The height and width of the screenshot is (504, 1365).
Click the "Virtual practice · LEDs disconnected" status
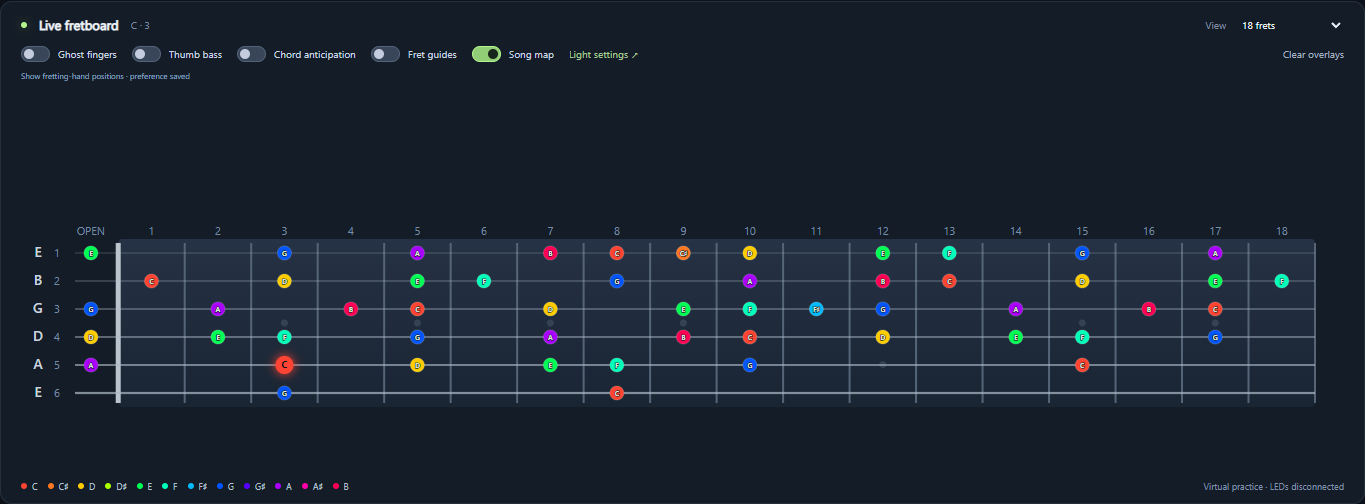1273,487
